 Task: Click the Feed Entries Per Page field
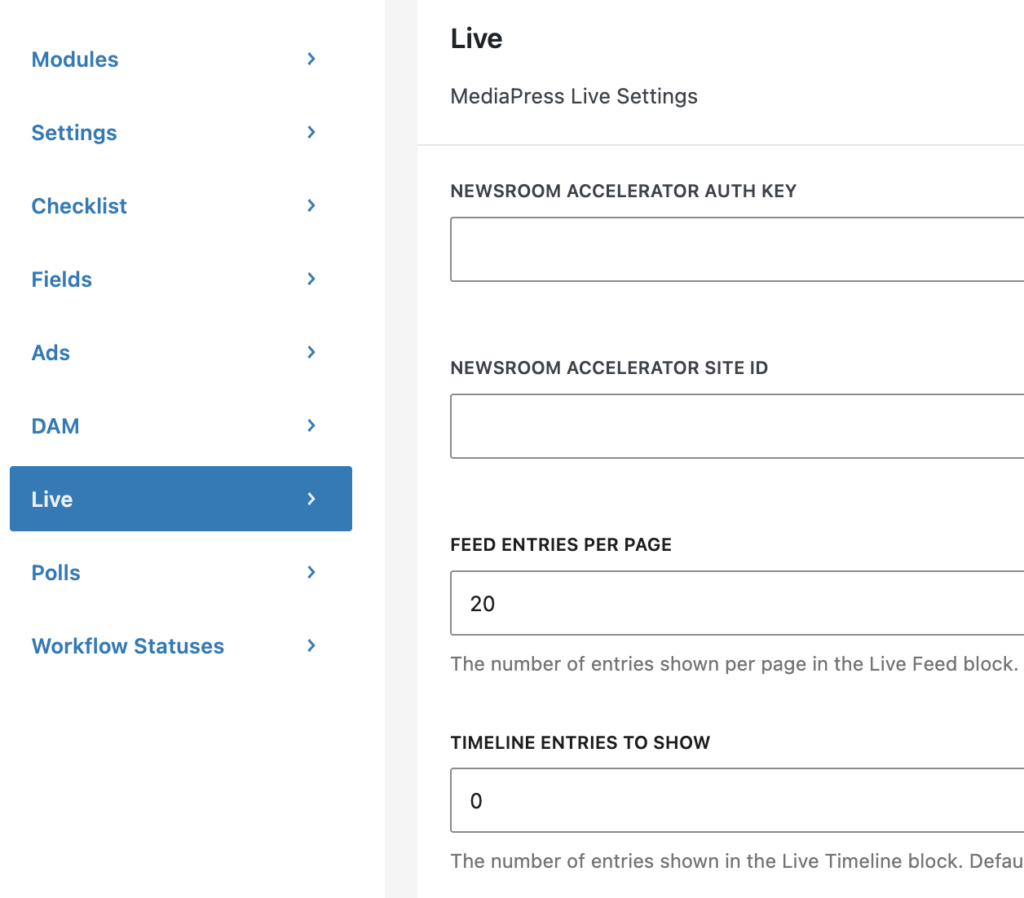coord(737,603)
